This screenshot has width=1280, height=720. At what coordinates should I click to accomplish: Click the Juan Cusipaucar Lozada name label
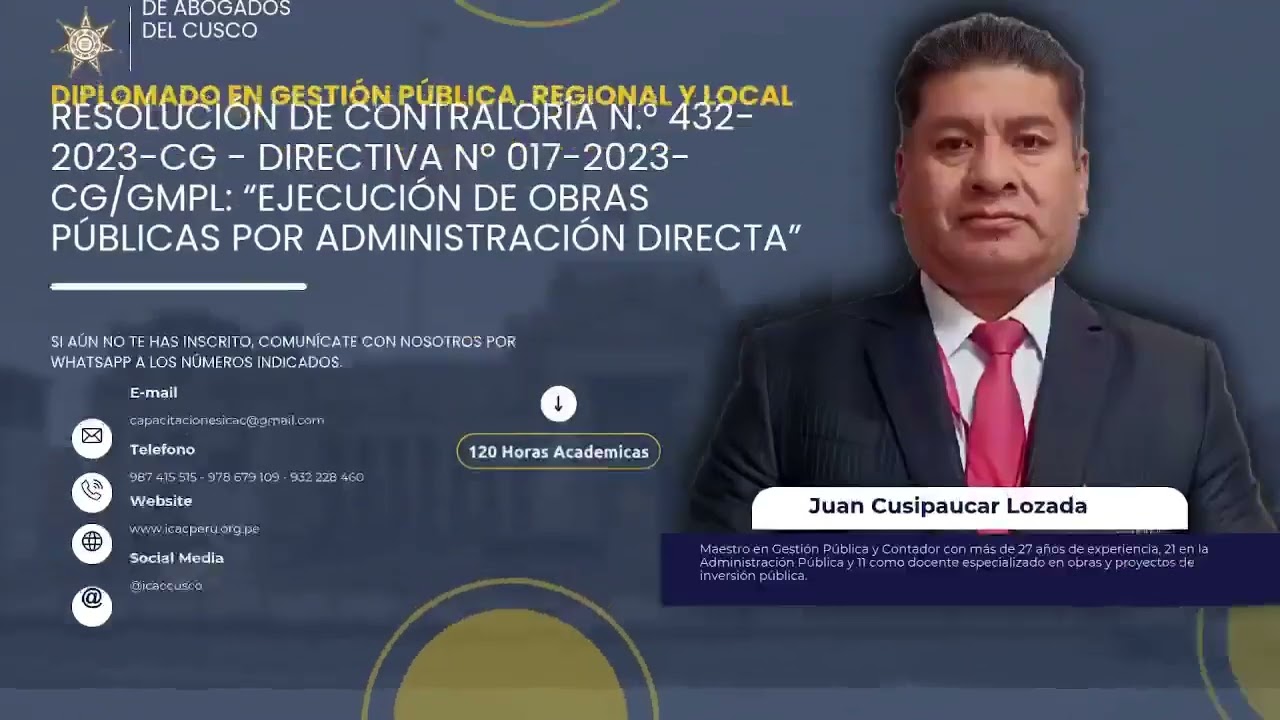point(947,506)
